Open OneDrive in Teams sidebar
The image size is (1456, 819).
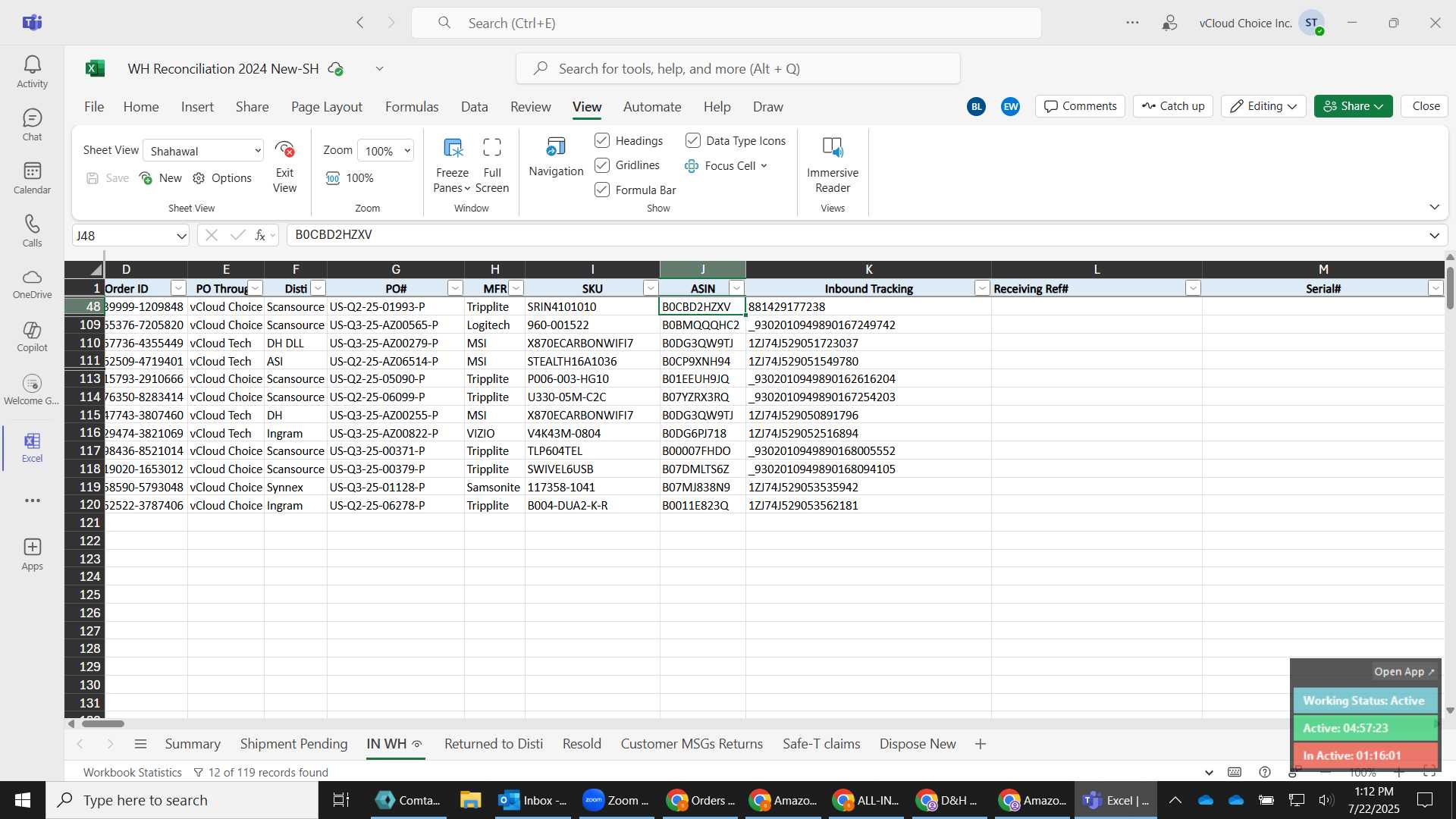point(32,284)
